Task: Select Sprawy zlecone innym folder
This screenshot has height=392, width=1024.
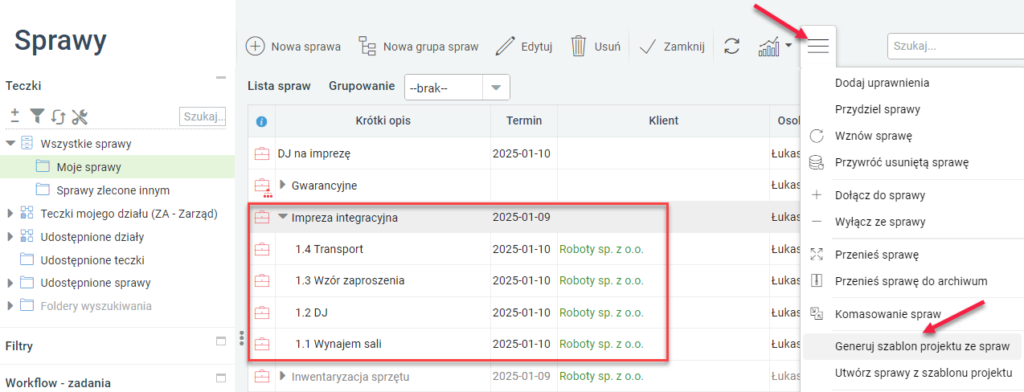Action: pyautogui.click(x=113, y=191)
